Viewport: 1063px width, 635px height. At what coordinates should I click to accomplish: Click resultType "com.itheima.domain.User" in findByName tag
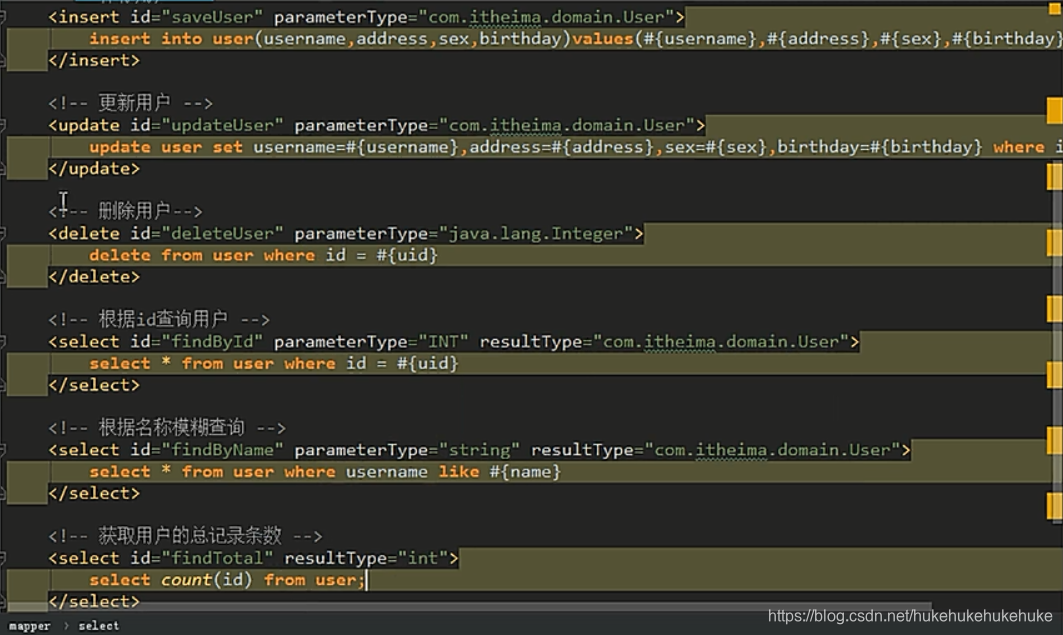[773, 450]
